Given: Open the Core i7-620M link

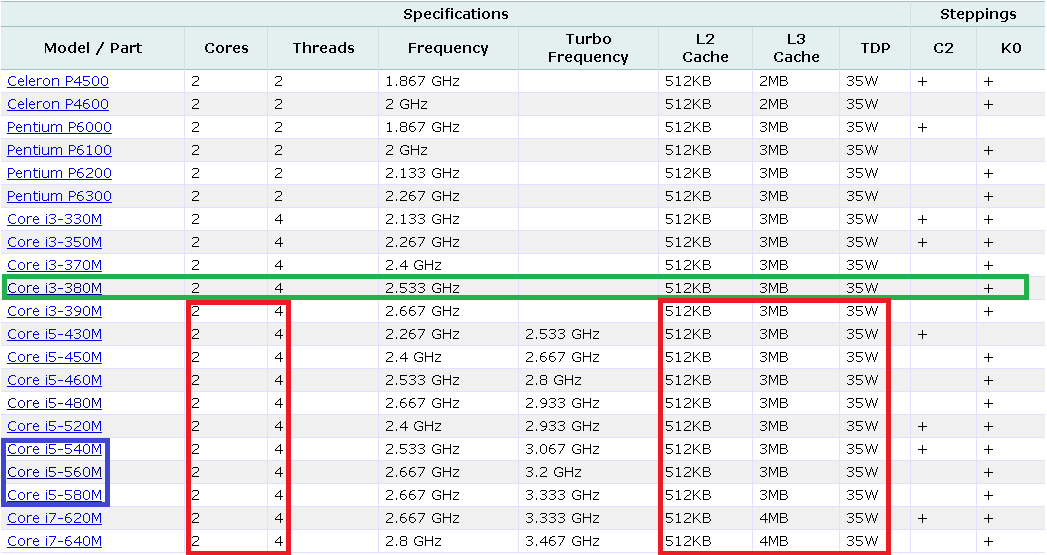Looking at the screenshot, I should [54, 518].
